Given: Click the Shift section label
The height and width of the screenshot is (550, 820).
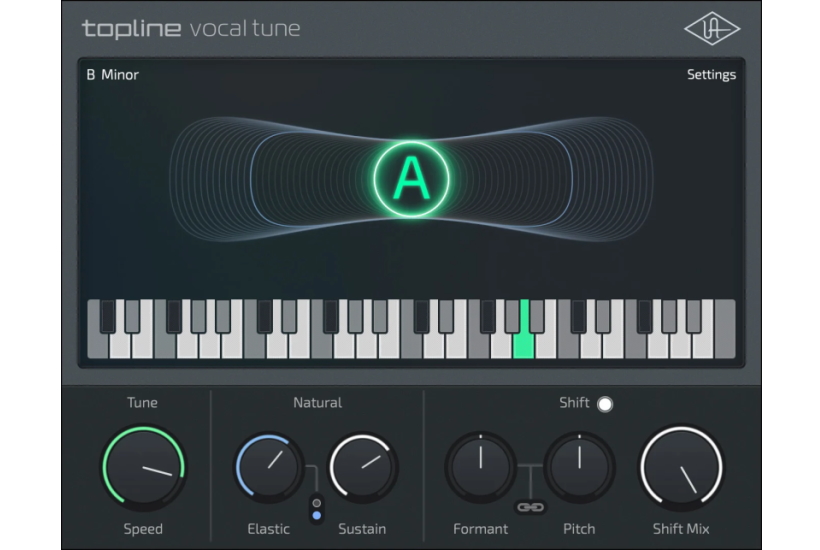Looking at the screenshot, I should click(x=574, y=403).
